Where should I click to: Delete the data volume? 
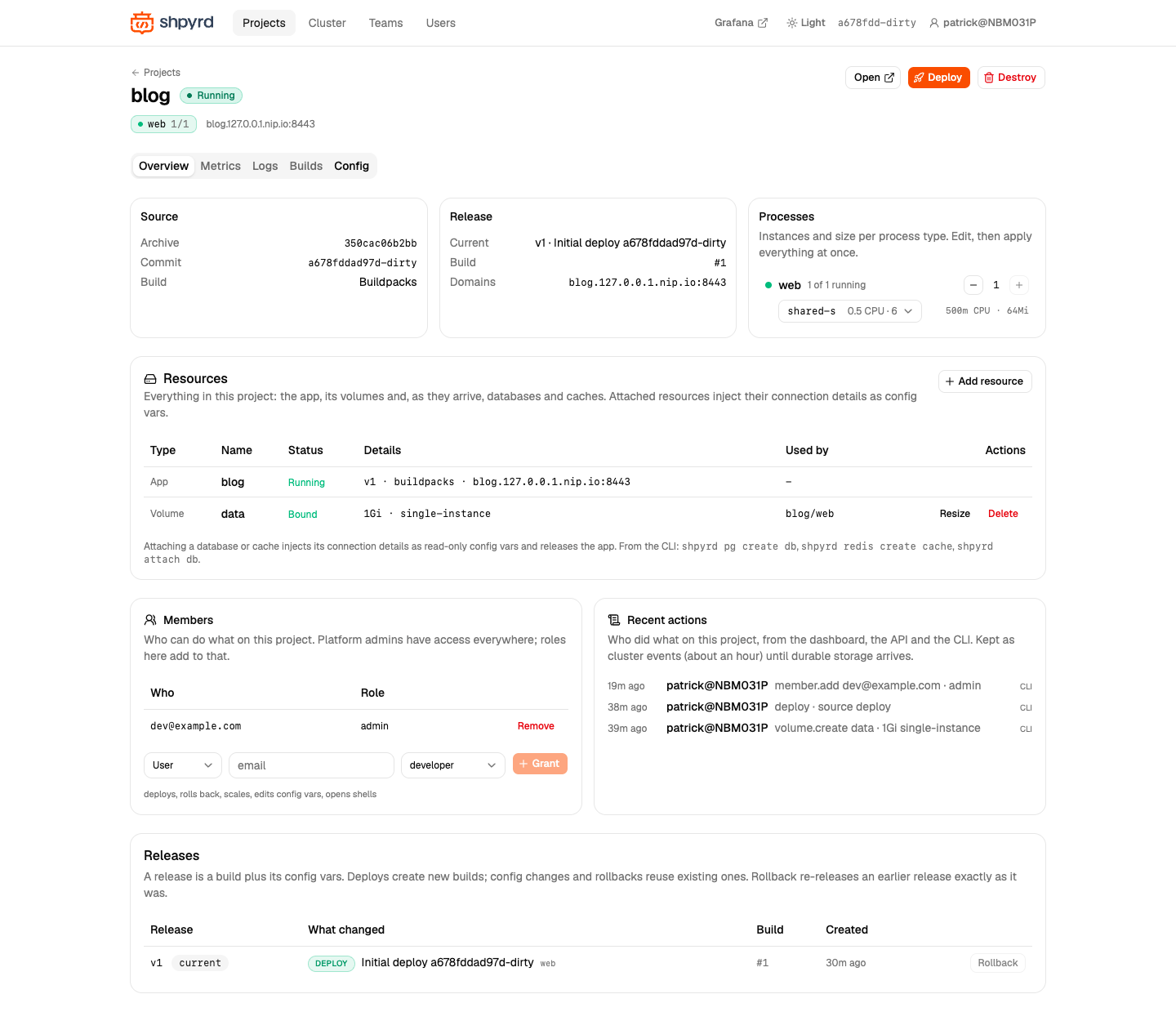click(x=1003, y=514)
